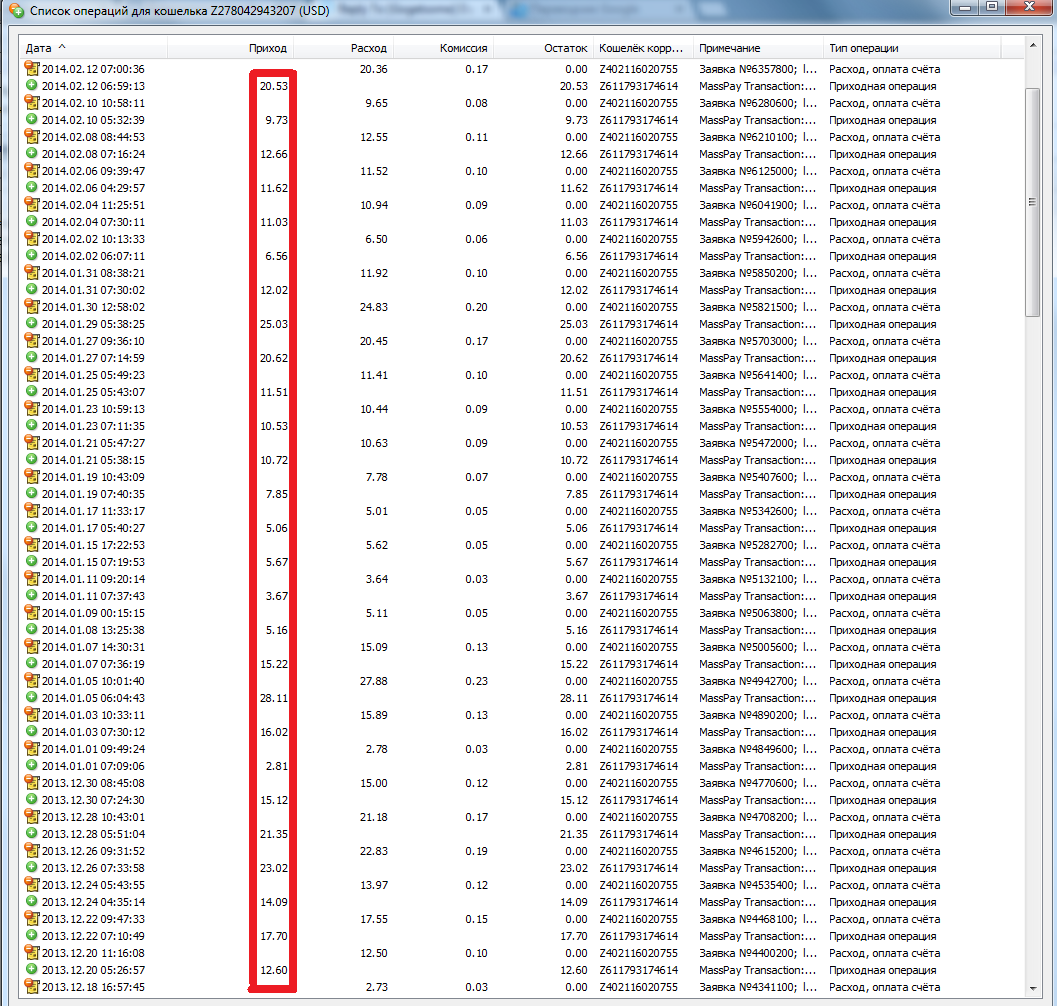Sort by the Расход column header
The height and width of the screenshot is (1006, 1057).
click(x=344, y=48)
